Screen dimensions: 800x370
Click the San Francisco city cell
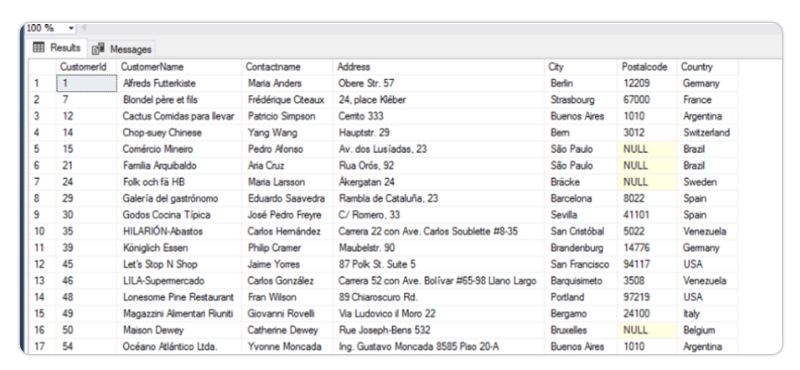[x=581, y=264]
